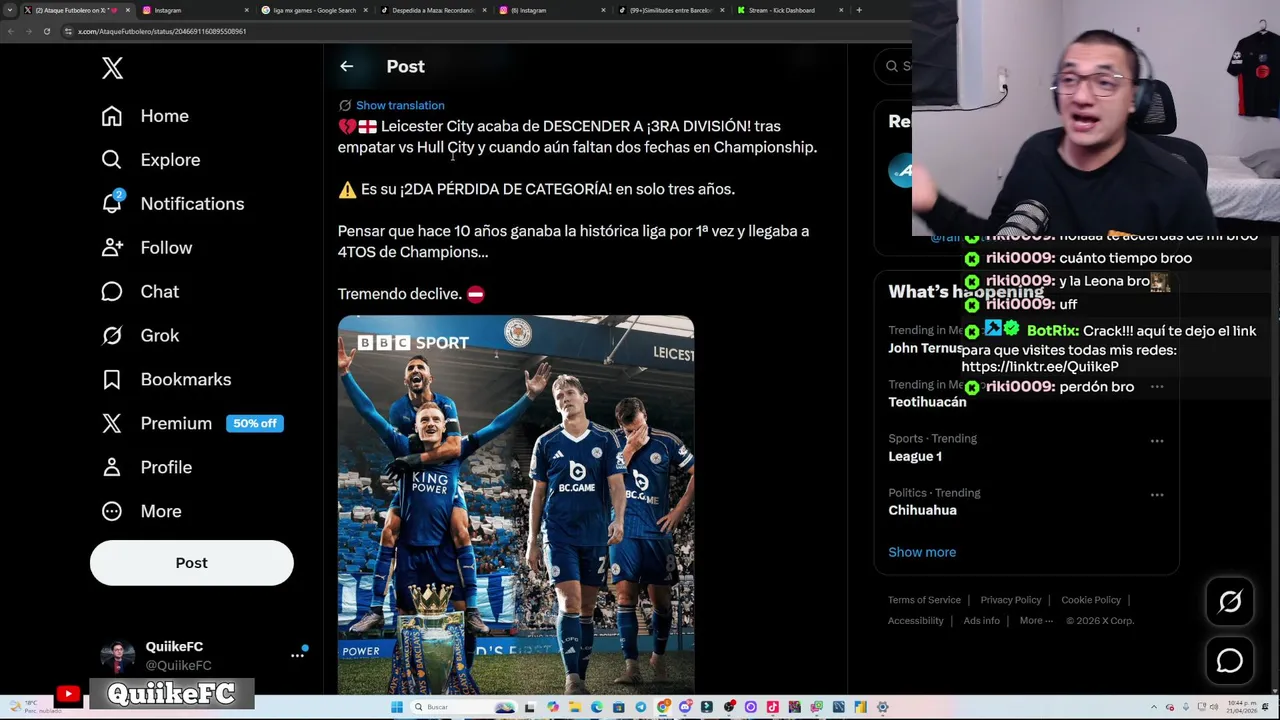The height and width of the screenshot is (720, 1280).
Task: Open Chrome from the taskbar
Action: tap(662, 707)
